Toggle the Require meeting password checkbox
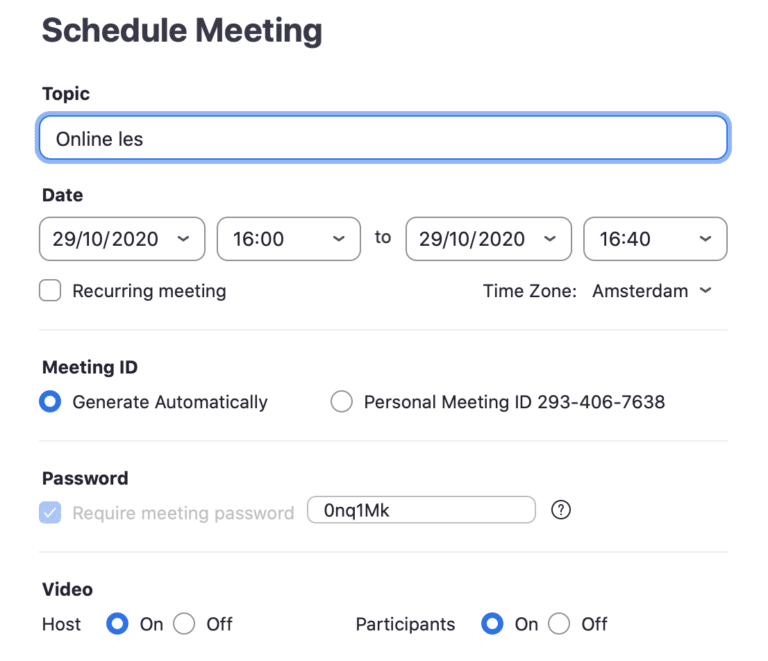The height and width of the screenshot is (661, 768). click(x=50, y=513)
